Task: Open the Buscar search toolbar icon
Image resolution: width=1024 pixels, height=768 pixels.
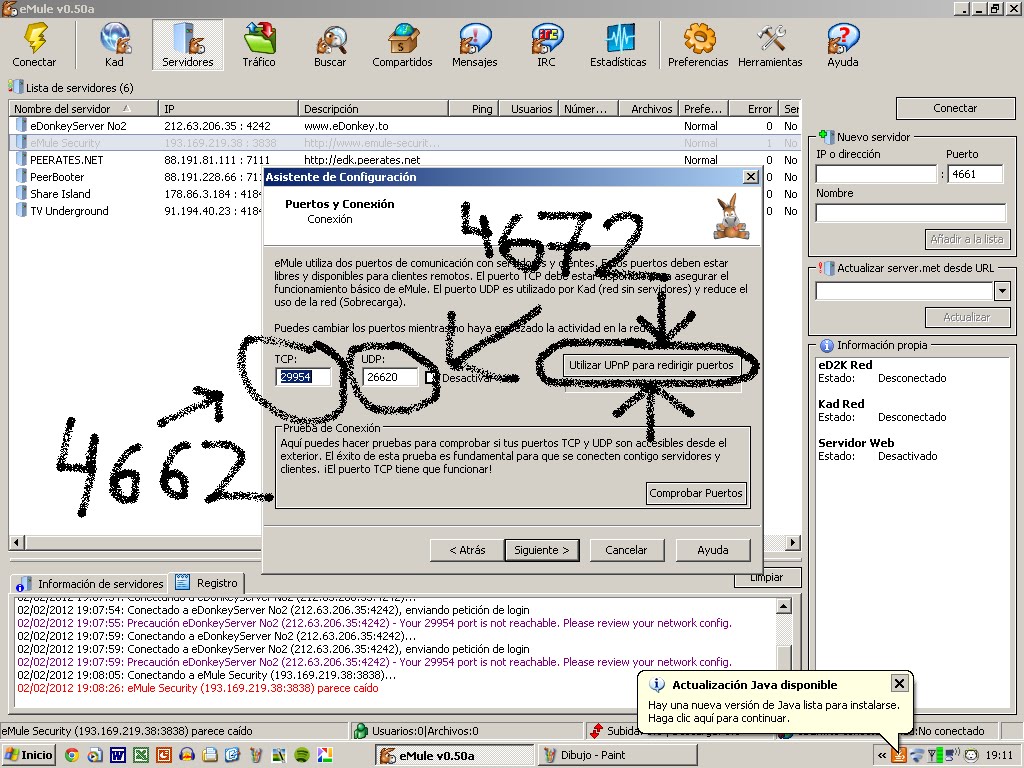Action: point(330,44)
